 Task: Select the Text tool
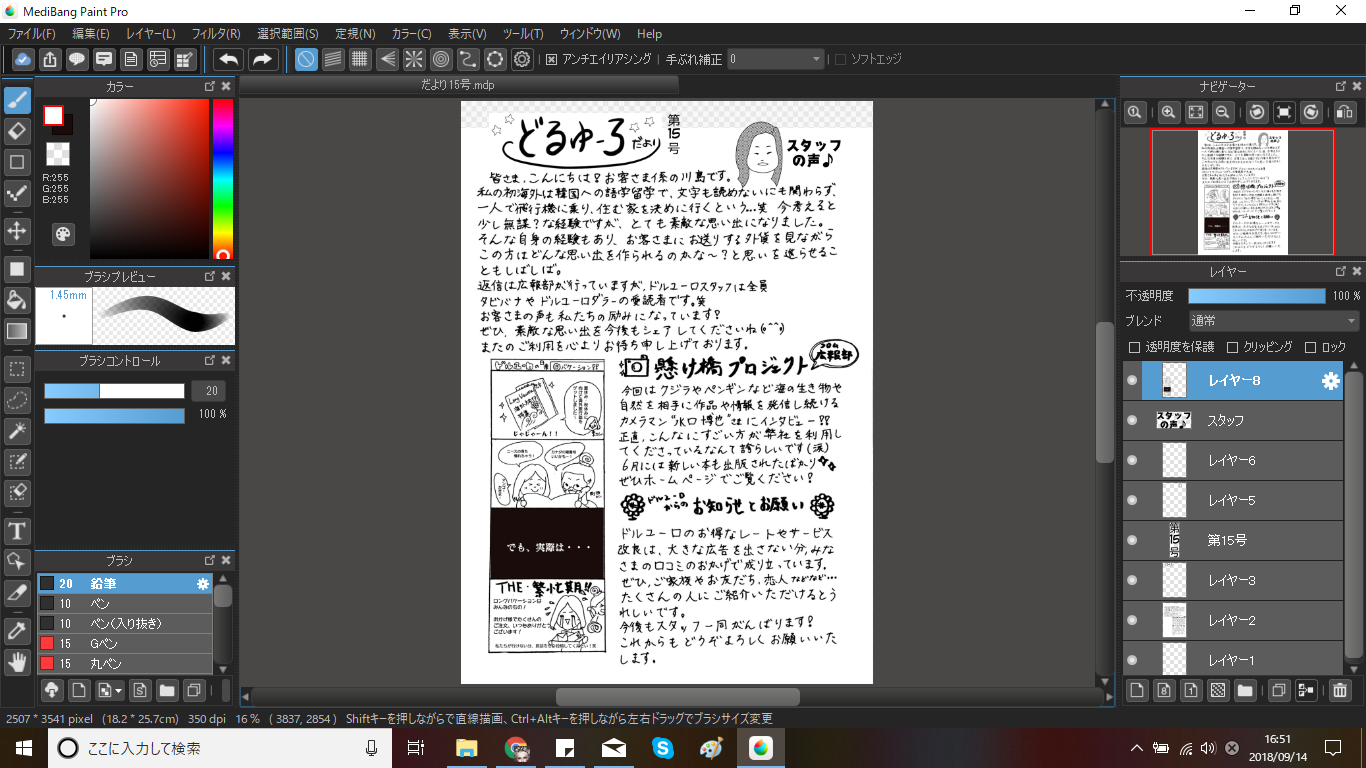[x=17, y=530]
